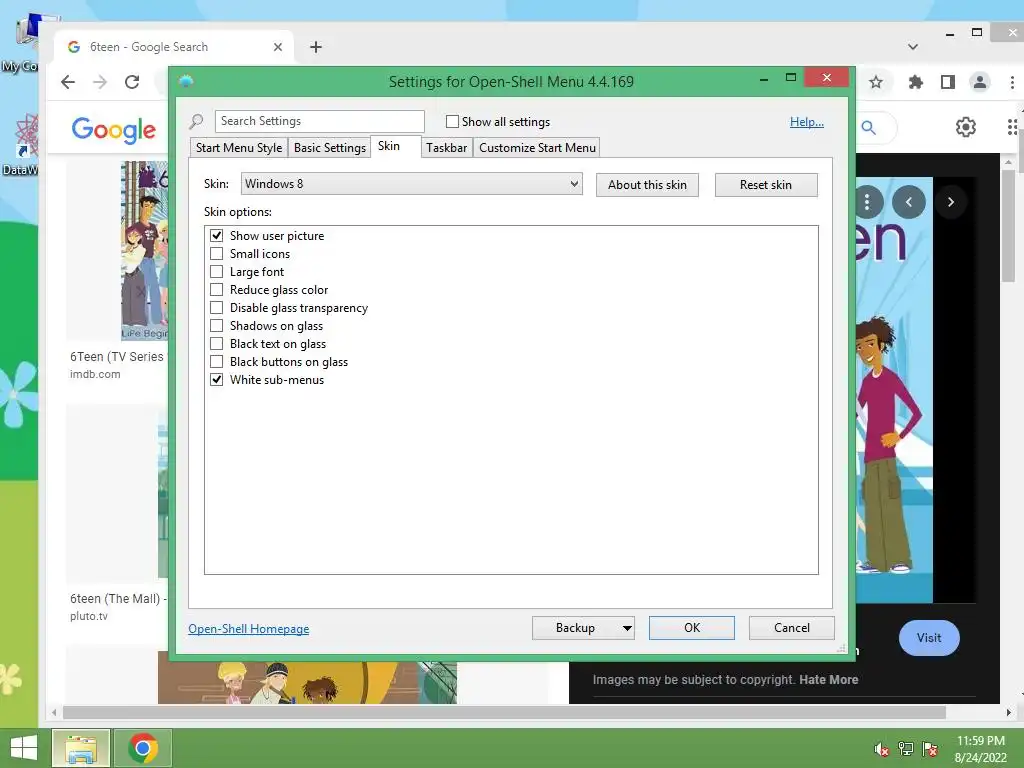The height and width of the screenshot is (768, 1024).
Task: Check Disable glass transparency
Action: [216, 308]
